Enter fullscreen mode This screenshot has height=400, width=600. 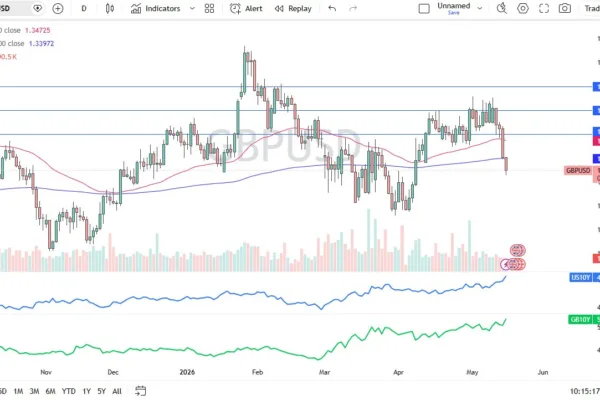(x=544, y=8)
